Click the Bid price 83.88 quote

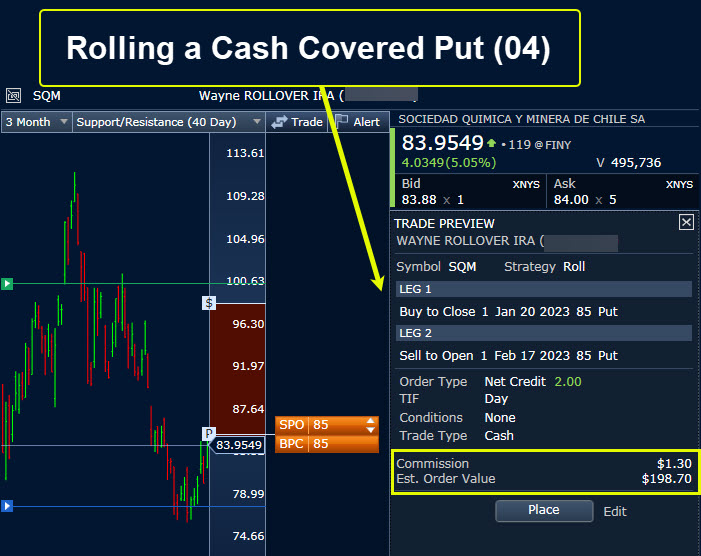pos(419,200)
